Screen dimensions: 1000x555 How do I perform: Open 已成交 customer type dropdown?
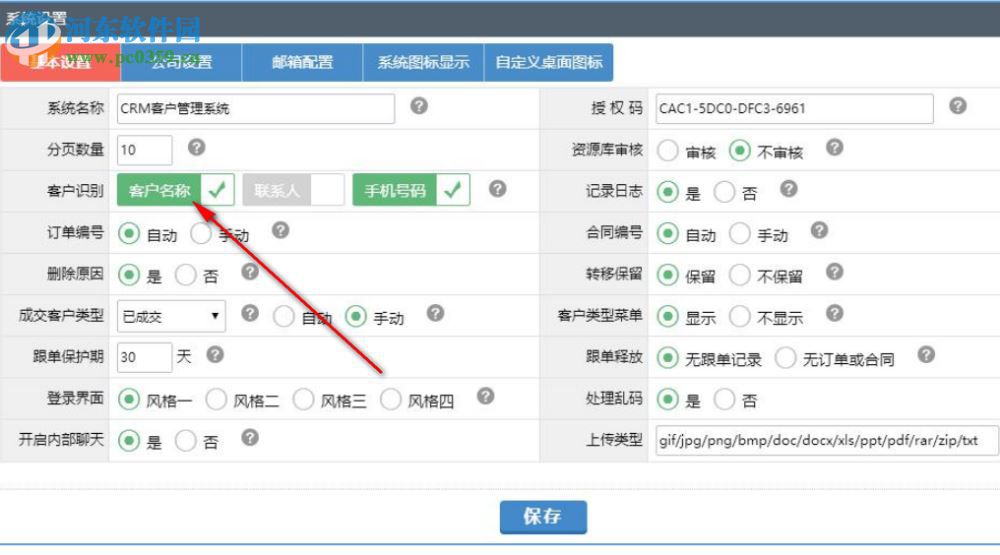171,316
